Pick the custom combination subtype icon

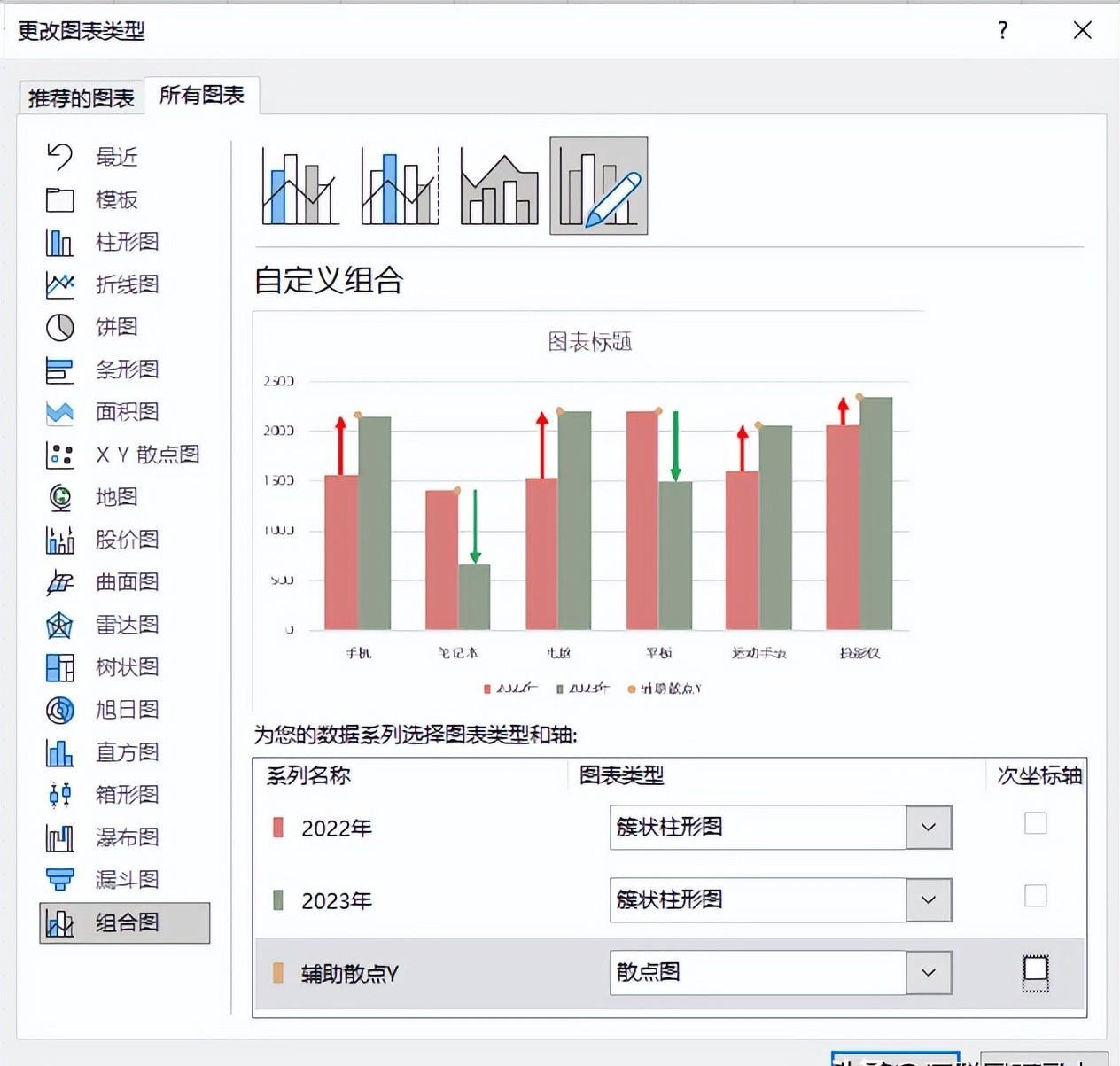[599, 186]
